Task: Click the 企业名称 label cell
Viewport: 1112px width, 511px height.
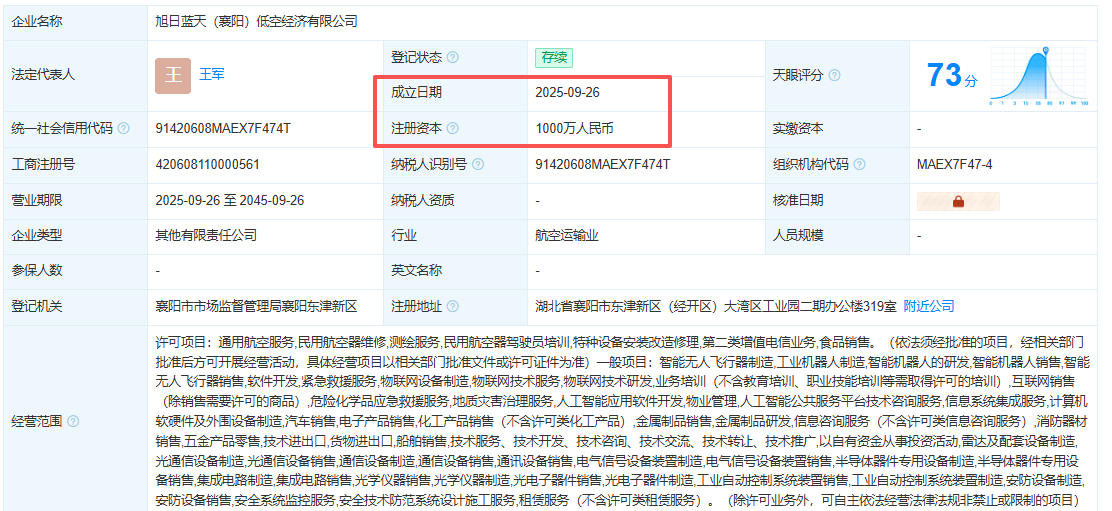Action: (x=75, y=22)
